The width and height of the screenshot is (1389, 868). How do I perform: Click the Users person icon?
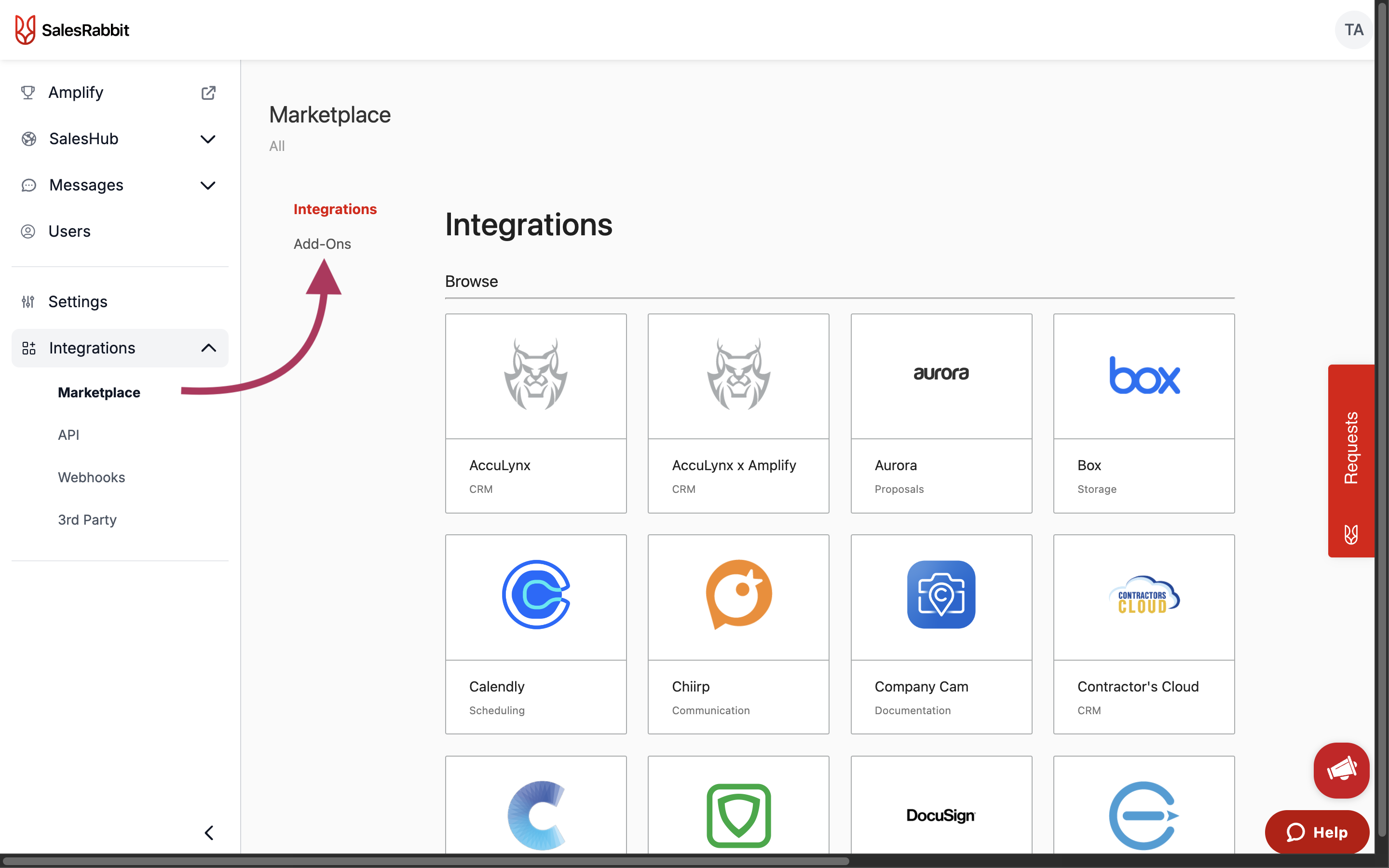[x=28, y=231]
